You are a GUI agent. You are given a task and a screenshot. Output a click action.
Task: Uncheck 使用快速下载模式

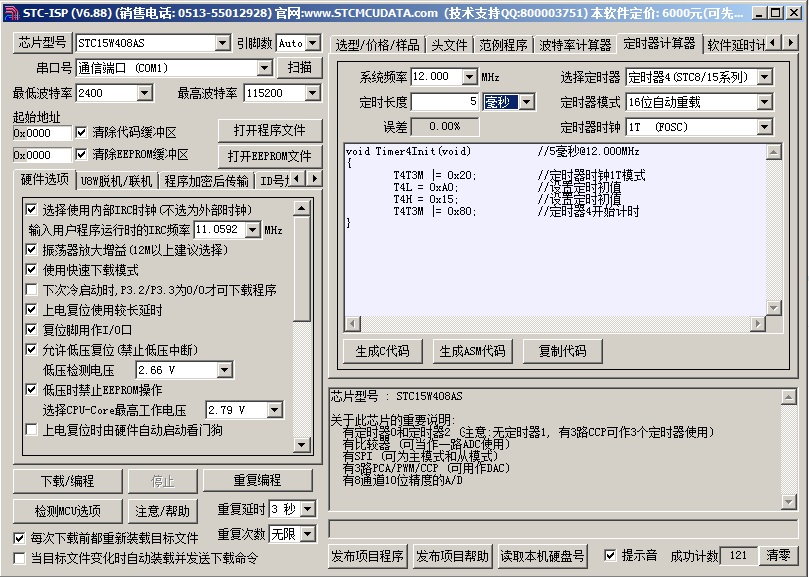31,269
